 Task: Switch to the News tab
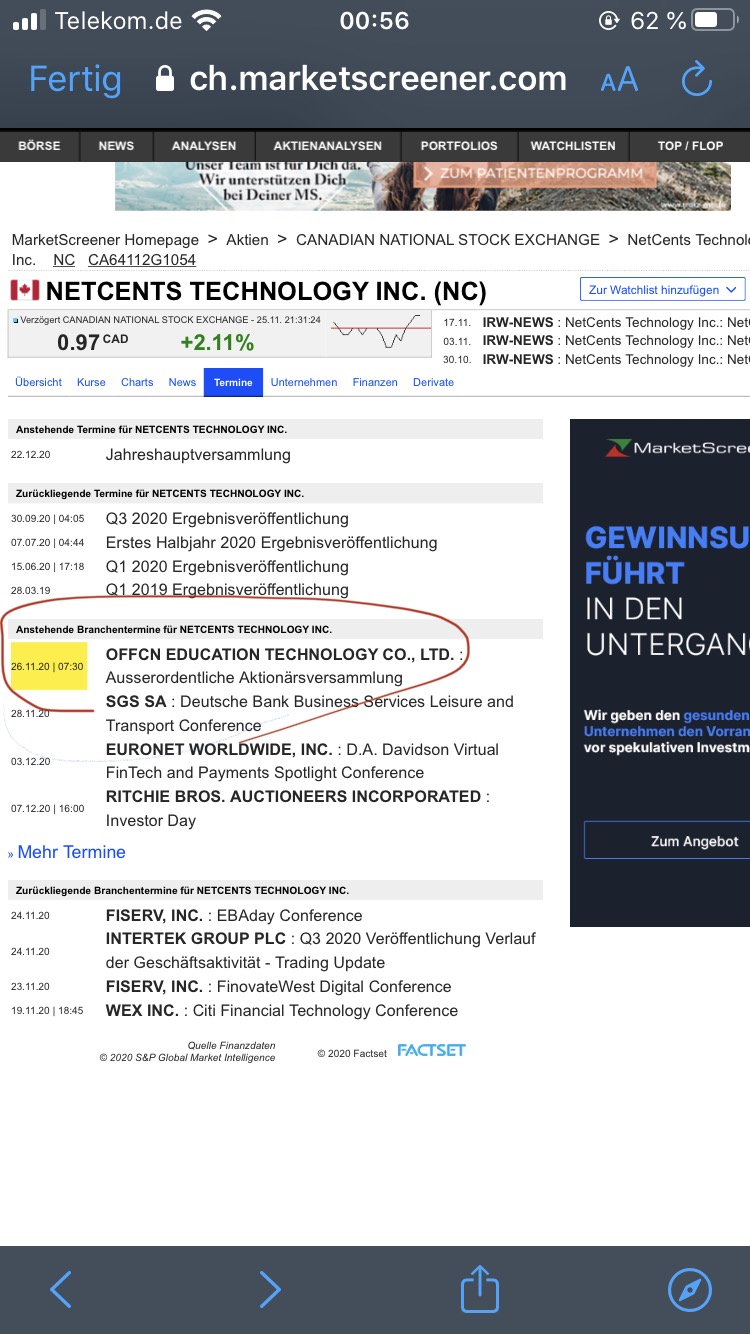(x=182, y=382)
